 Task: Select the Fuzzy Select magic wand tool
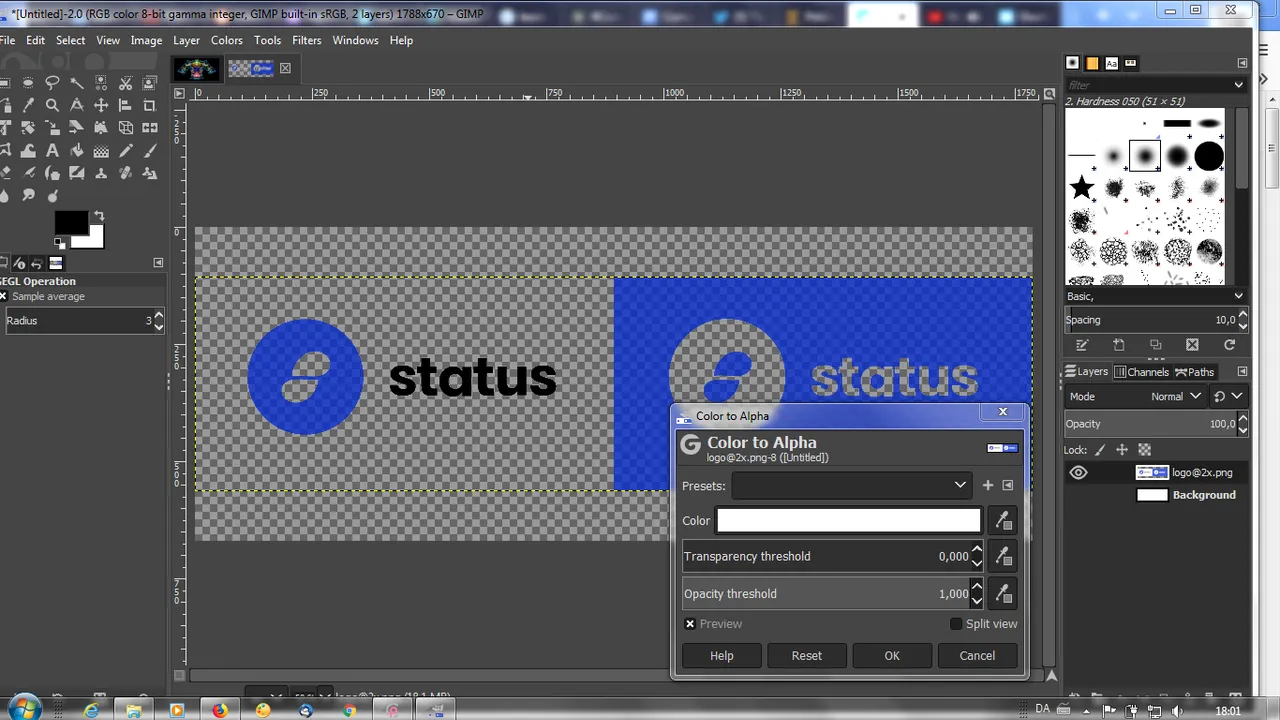tap(77, 83)
